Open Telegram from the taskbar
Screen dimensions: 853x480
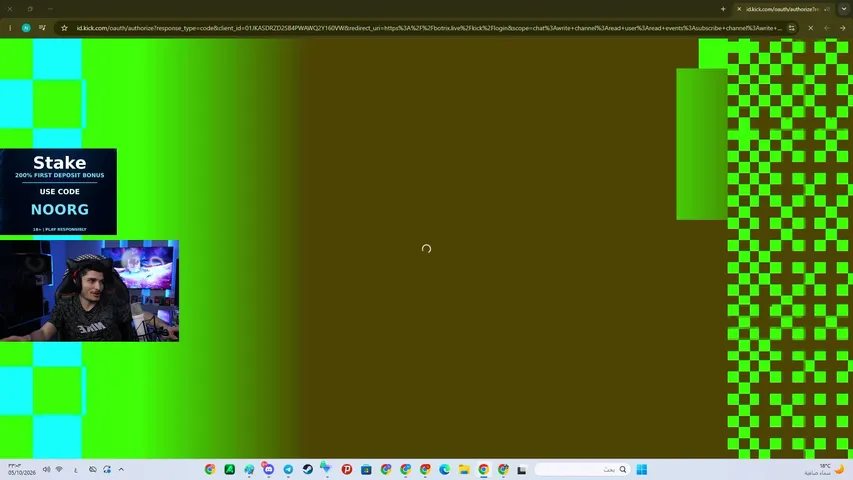pyautogui.click(x=288, y=469)
